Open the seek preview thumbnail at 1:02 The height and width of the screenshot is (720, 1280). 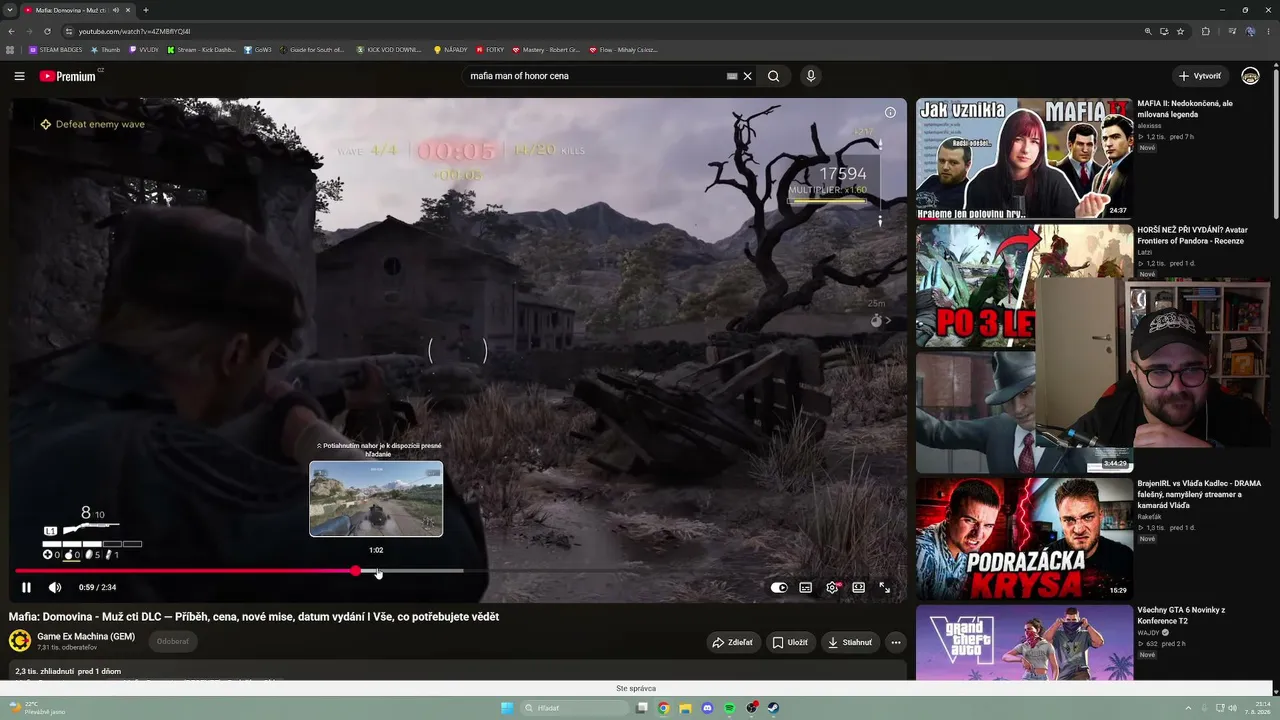coord(376,499)
